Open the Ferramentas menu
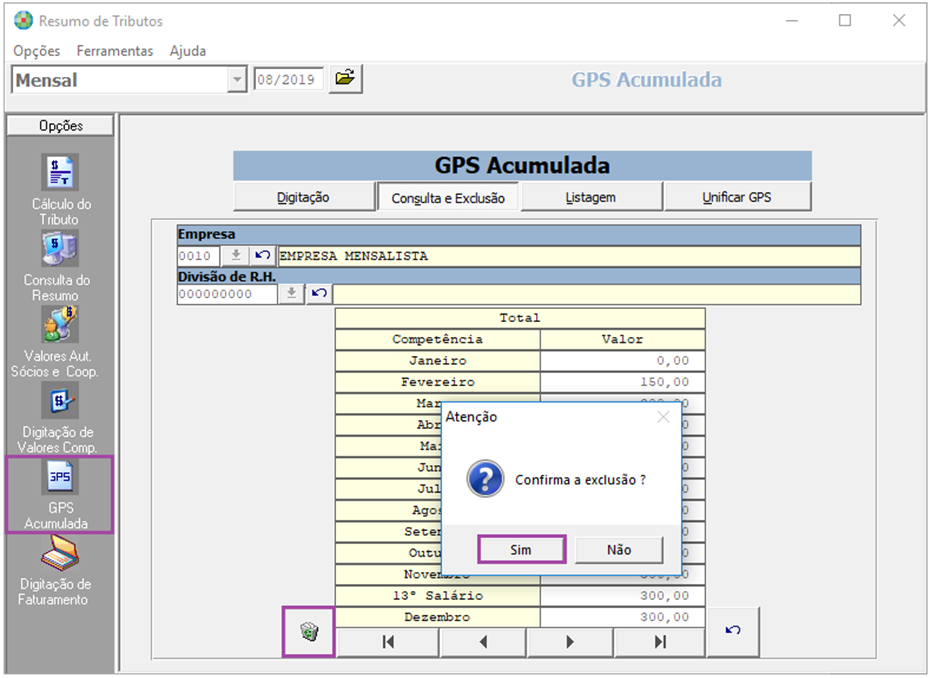 tap(113, 50)
